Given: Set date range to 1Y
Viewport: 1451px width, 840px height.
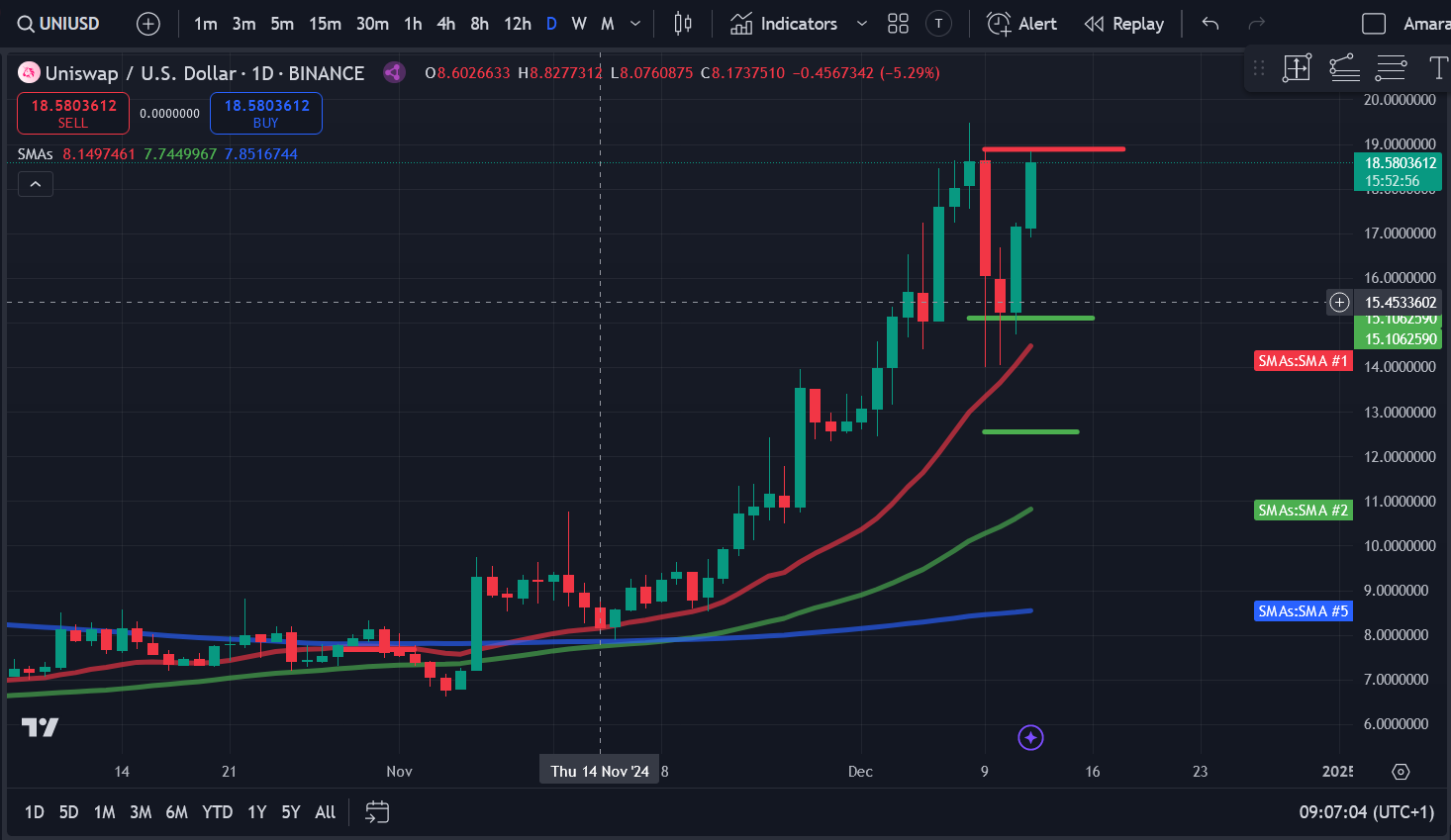Looking at the screenshot, I should click(x=256, y=812).
